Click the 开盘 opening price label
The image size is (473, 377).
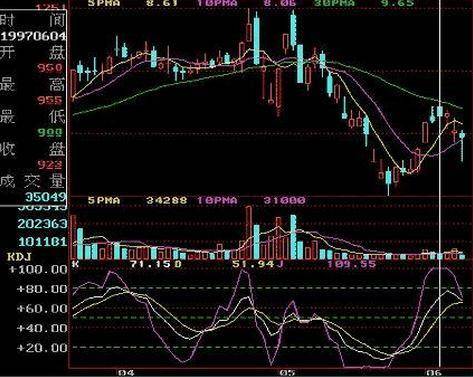click(x=32, y=53)
